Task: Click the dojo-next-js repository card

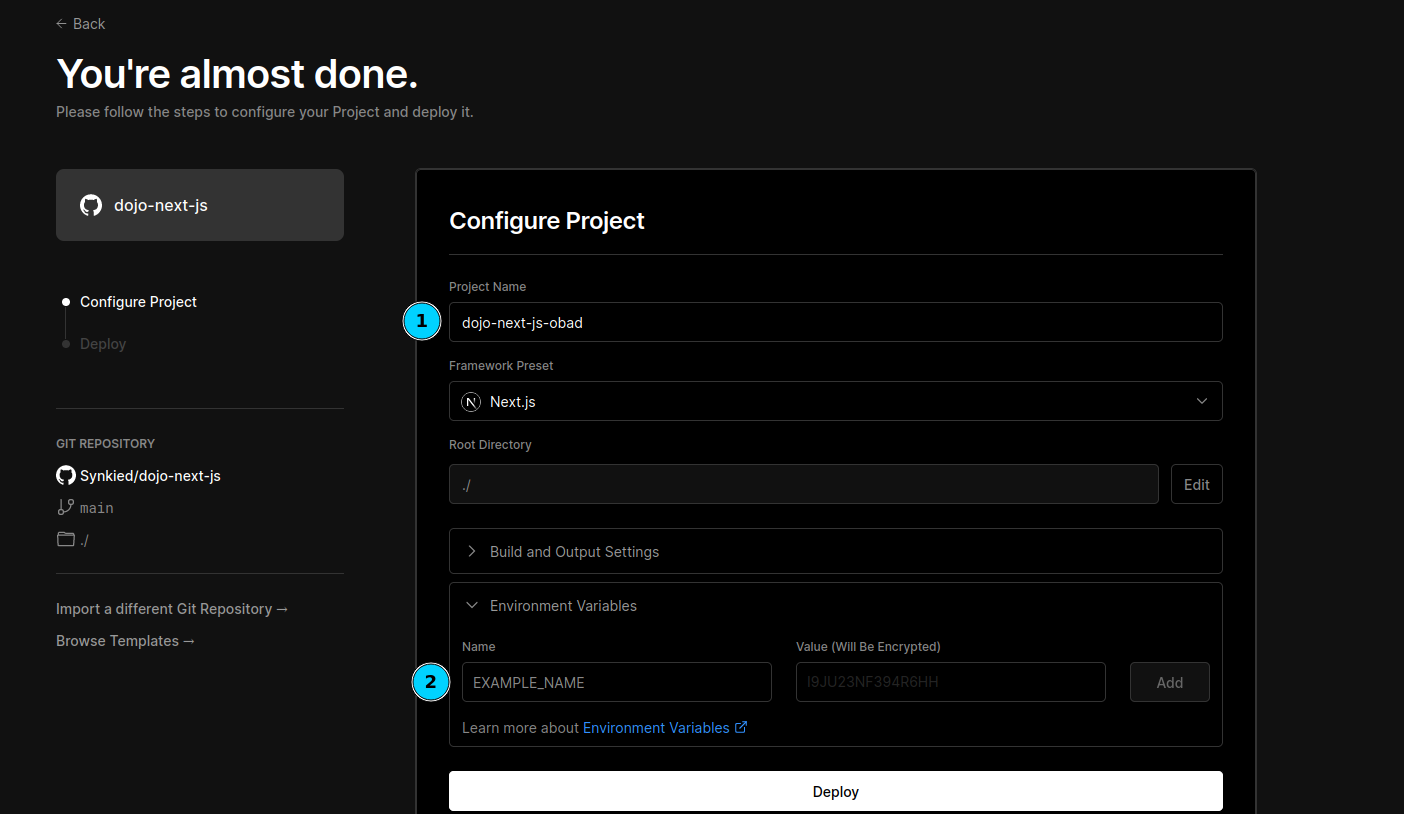Action: pos(200,205)
